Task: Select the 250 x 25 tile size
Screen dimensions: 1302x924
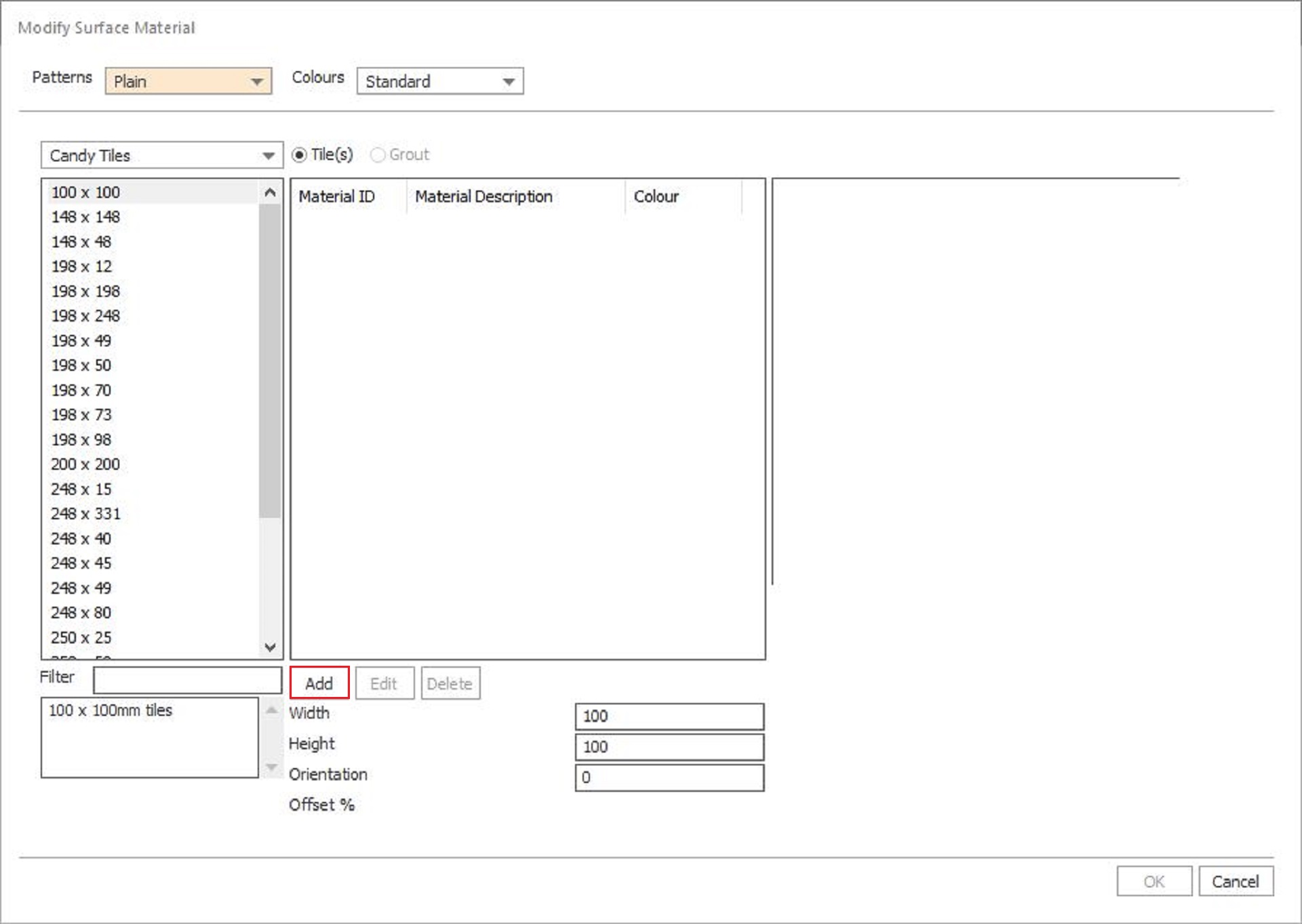Action: [152, 638]
